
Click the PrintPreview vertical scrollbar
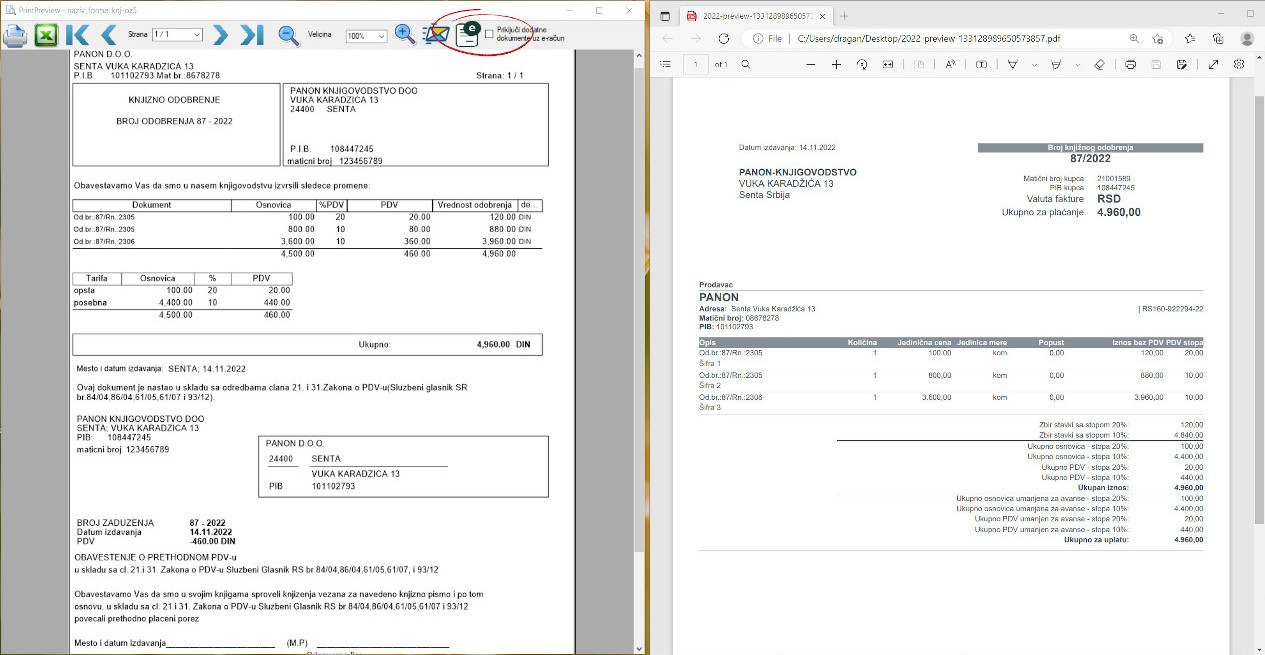point(640,300)
